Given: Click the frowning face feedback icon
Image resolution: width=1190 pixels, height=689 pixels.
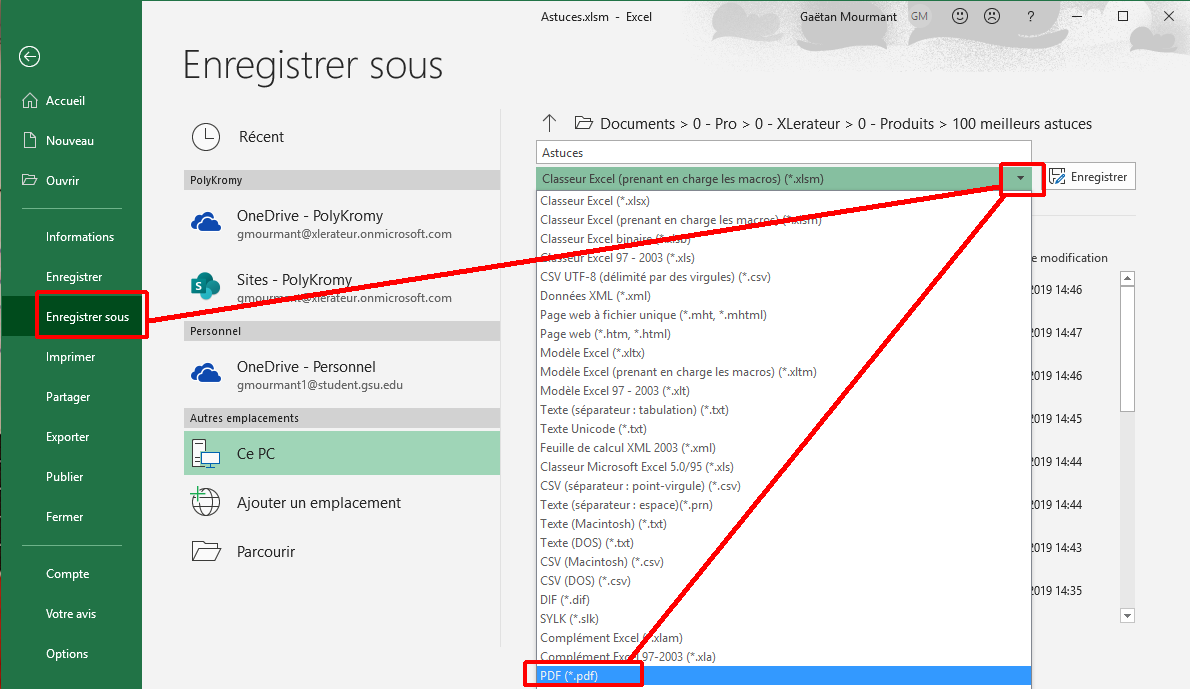Looking at the screenshot, I should [992, 17].
